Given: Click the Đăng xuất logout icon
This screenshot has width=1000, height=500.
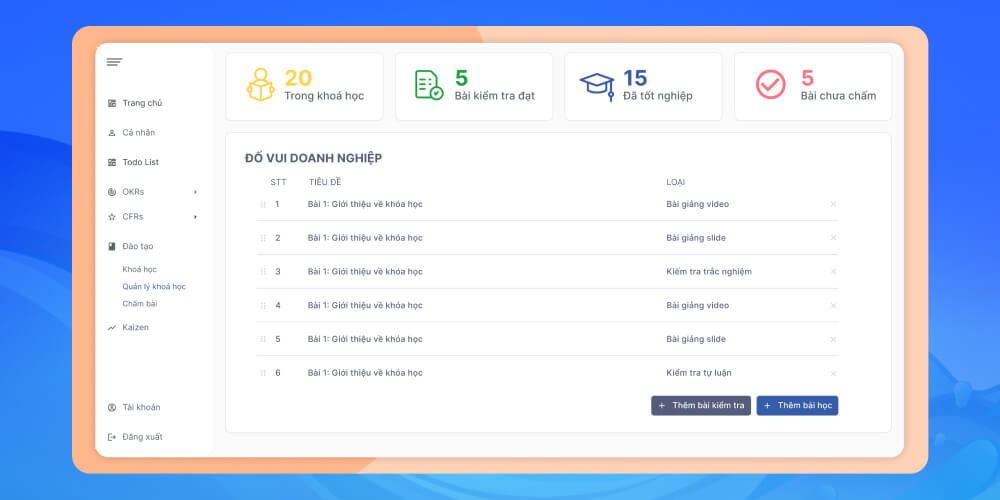Looking at the screenshot, I should [112, 437].
